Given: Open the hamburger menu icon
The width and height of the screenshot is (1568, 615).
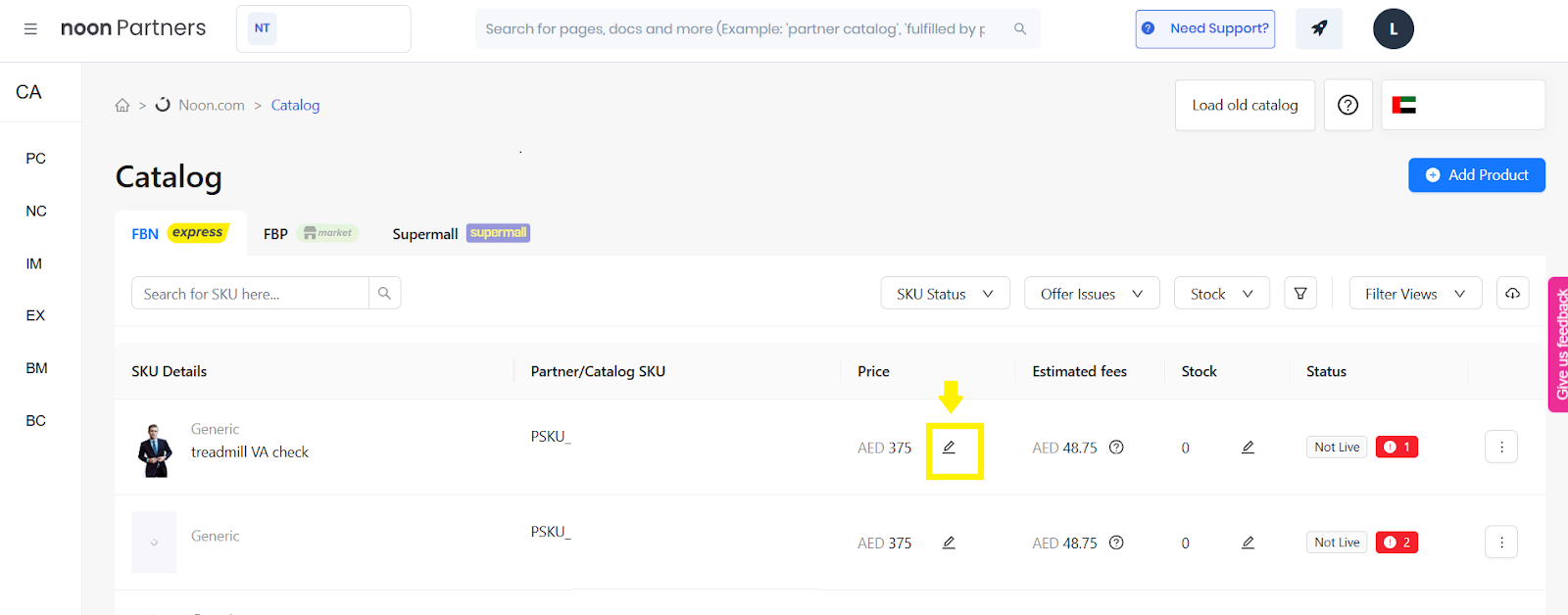Looking at the screenshot, I should click(x=30, y=29).
